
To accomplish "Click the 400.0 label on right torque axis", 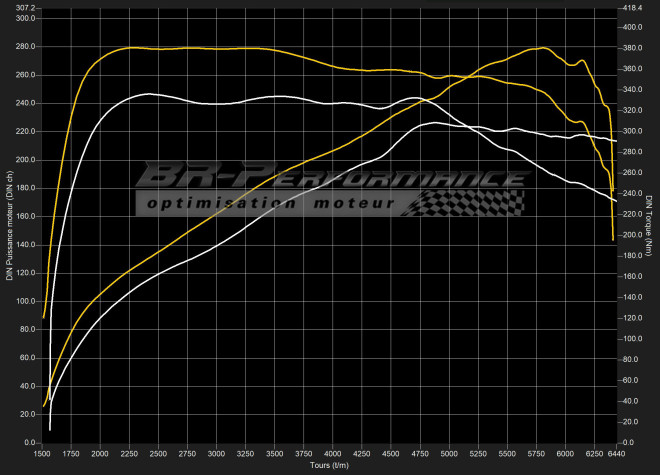I will point(634,27).
